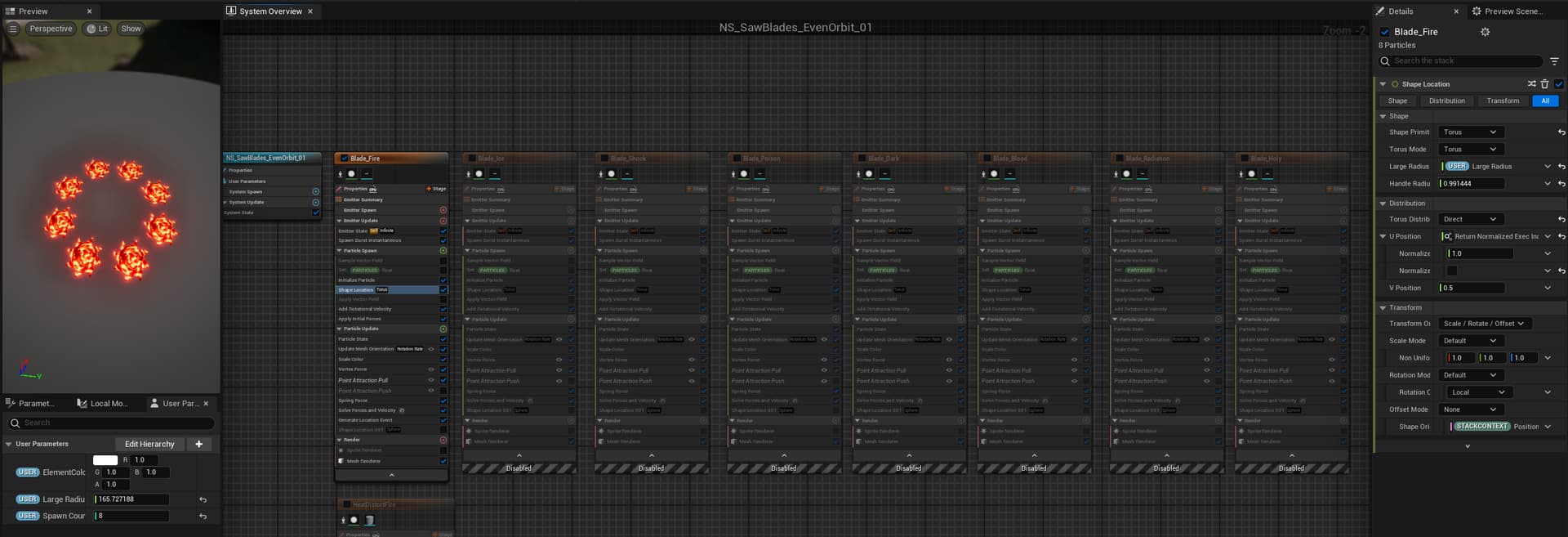Select the Distribution filter tab
Viewport: 1568px width, 537px height.
coord(1446,101)
